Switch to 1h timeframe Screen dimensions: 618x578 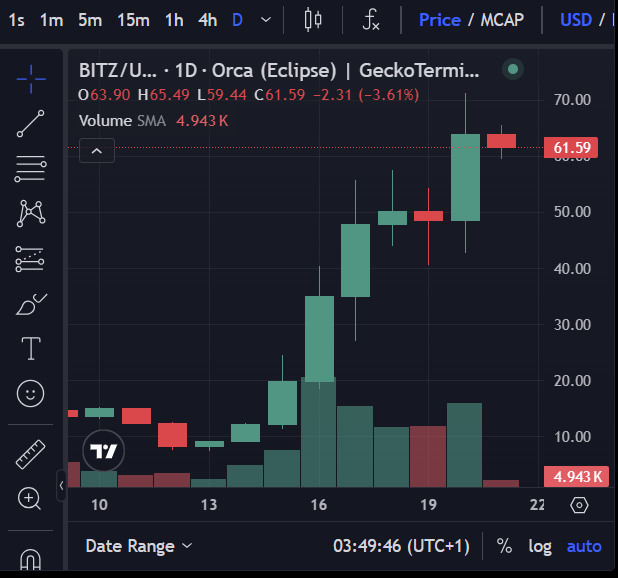(x=174, y=20)
